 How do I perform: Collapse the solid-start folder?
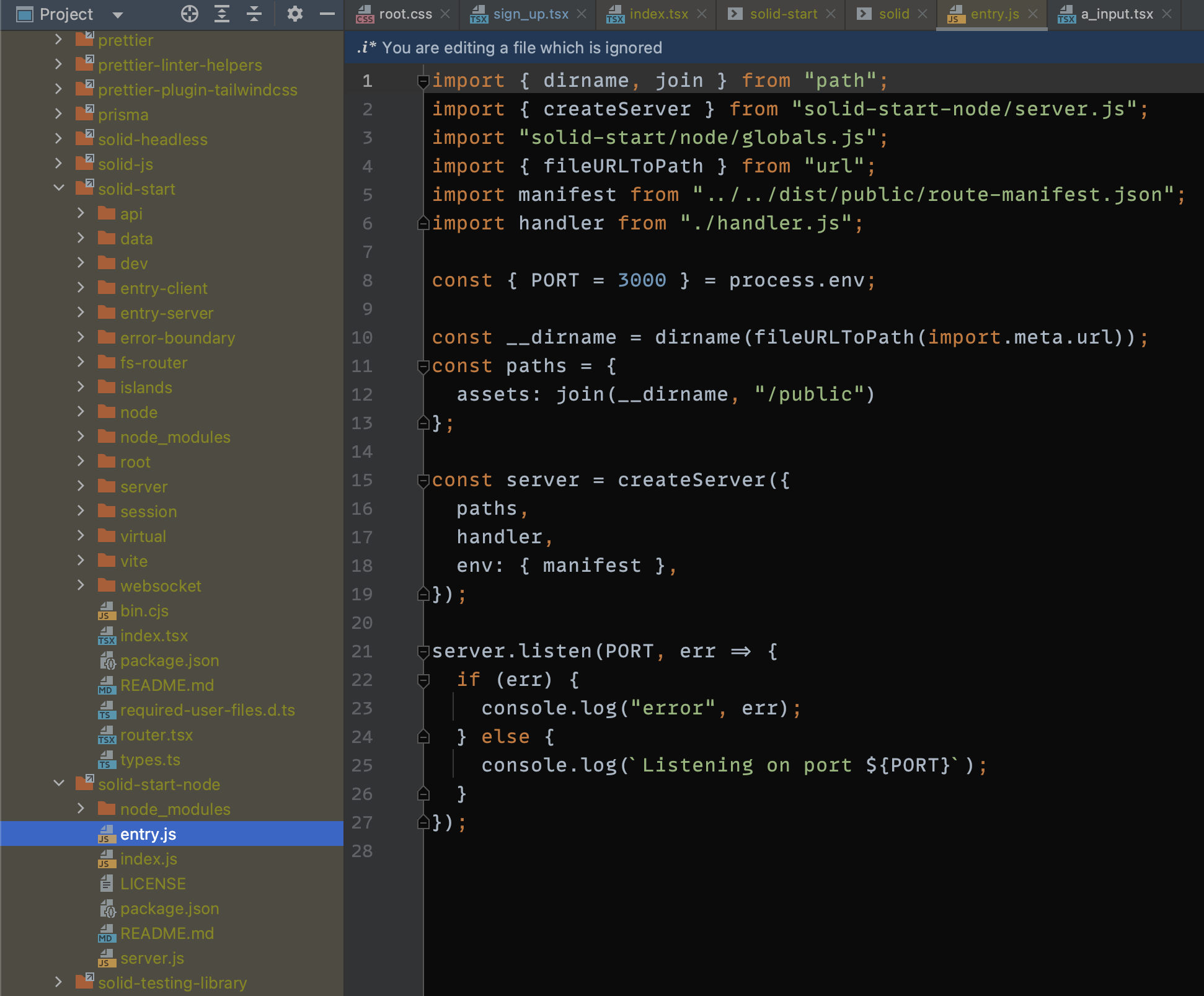coord(59,189)
